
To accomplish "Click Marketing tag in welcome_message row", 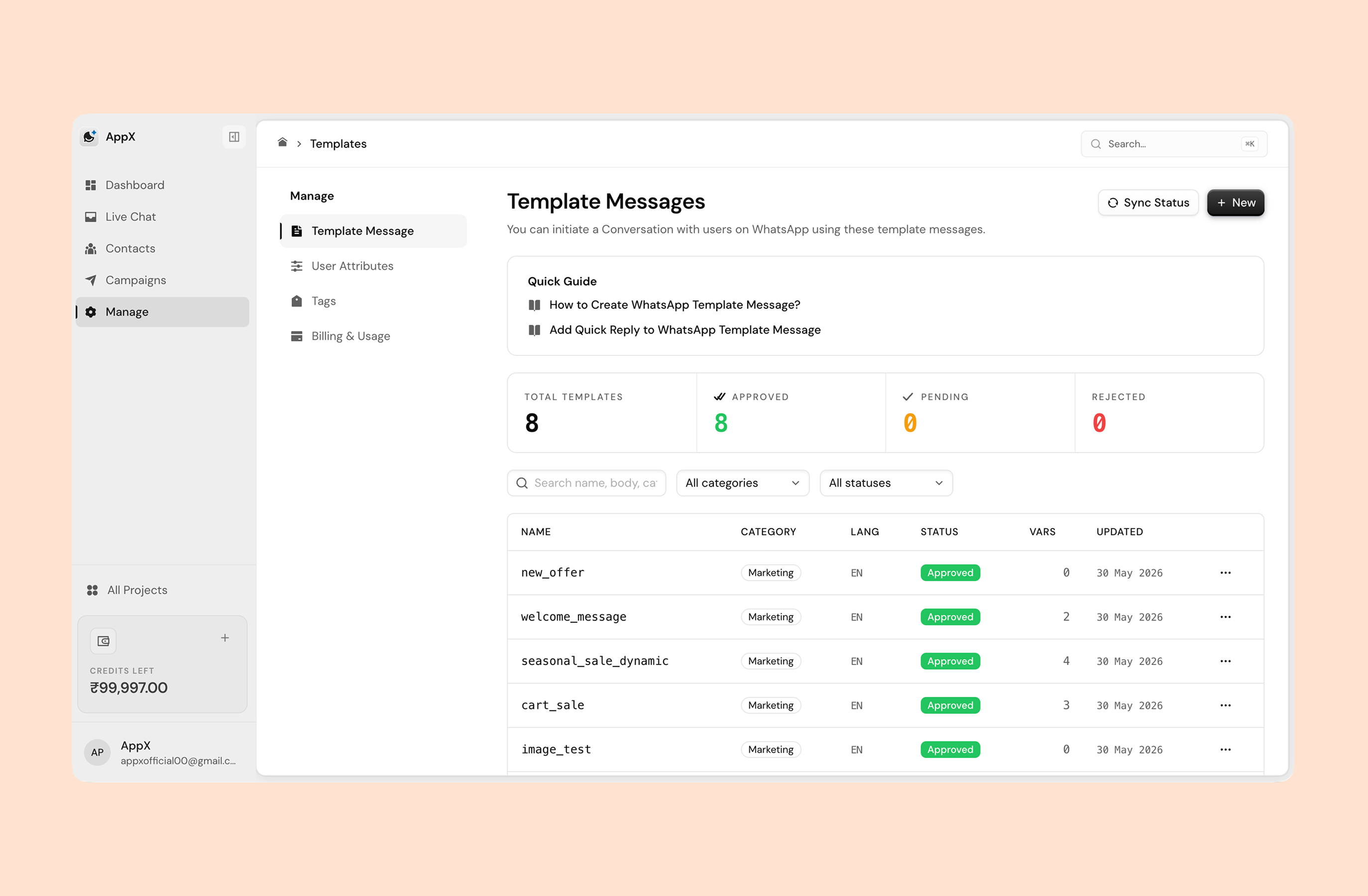I will [770, 617].
